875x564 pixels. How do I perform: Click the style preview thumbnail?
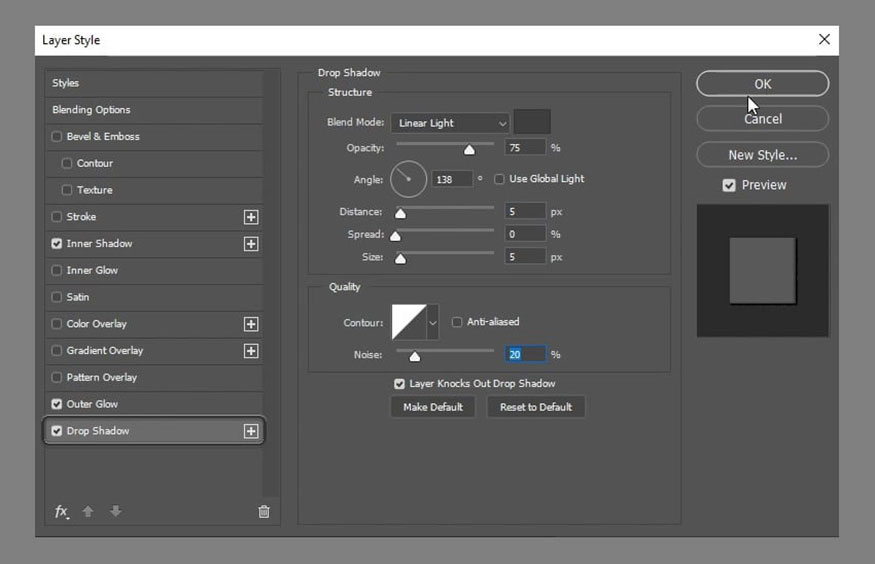coord(762,271)
